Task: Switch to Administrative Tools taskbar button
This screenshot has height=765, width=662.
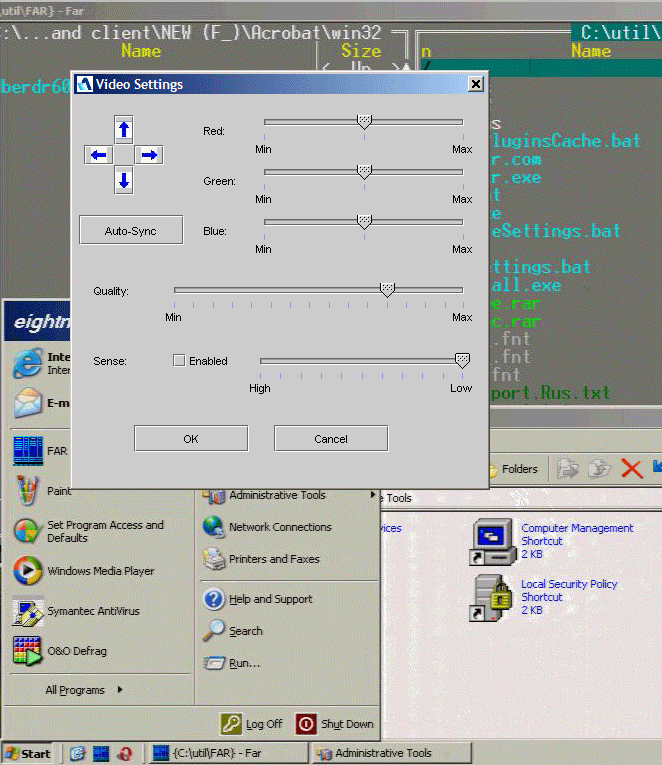Action: [x=391, y=753]
